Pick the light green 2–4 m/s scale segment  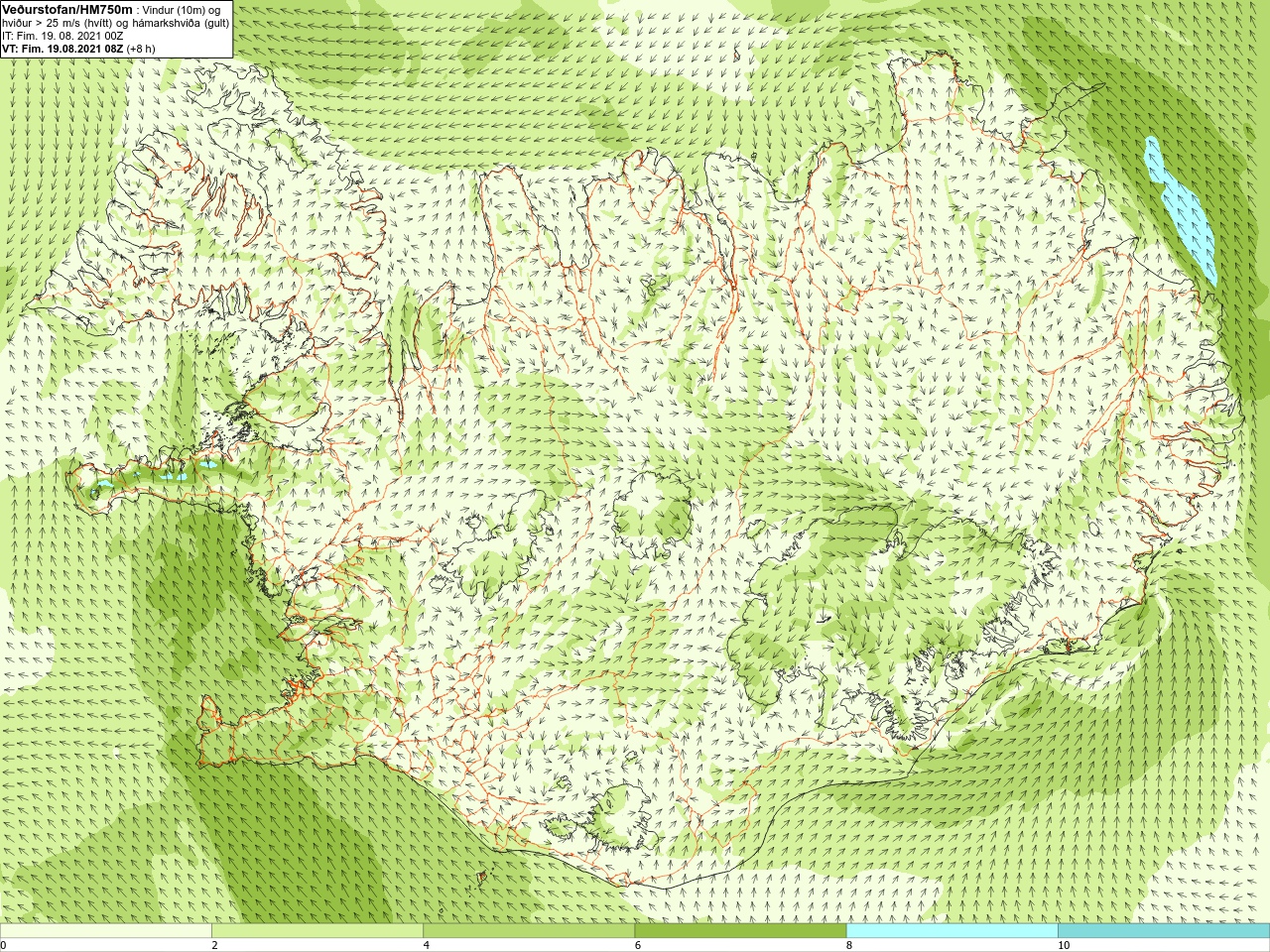click(x=317, y=931)
